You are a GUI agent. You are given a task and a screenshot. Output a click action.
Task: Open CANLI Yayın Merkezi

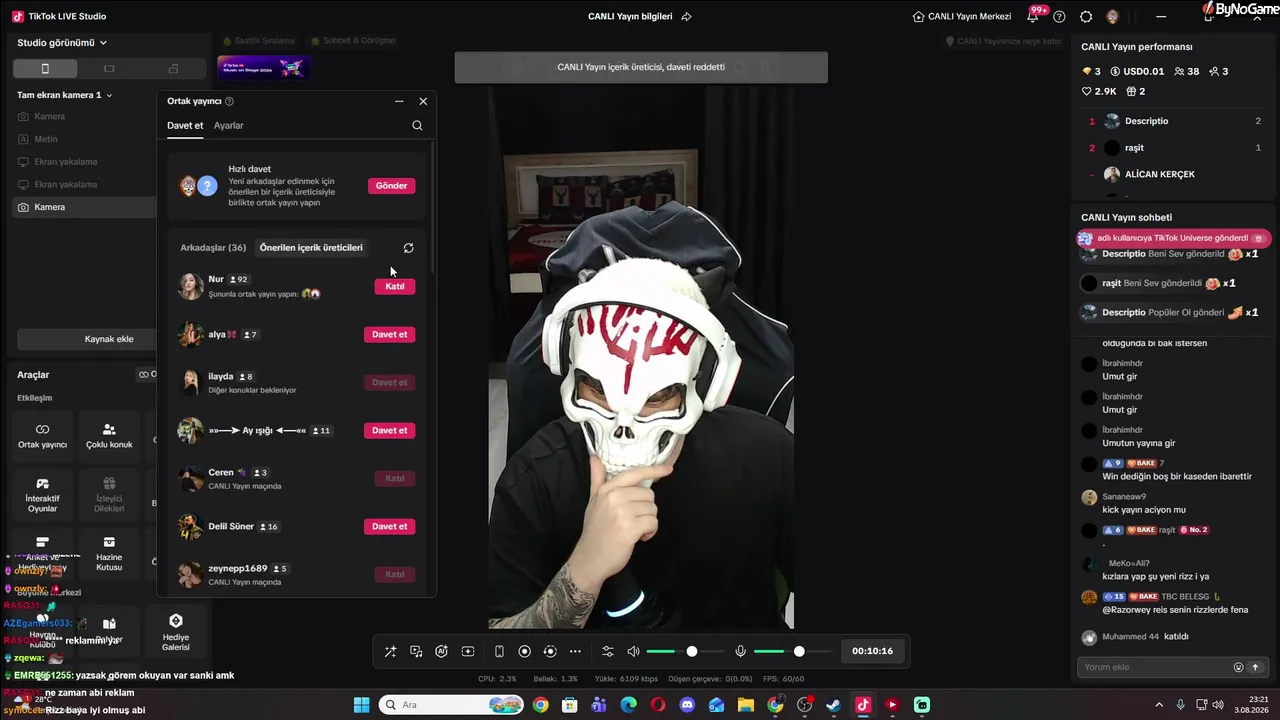[962, 17]
